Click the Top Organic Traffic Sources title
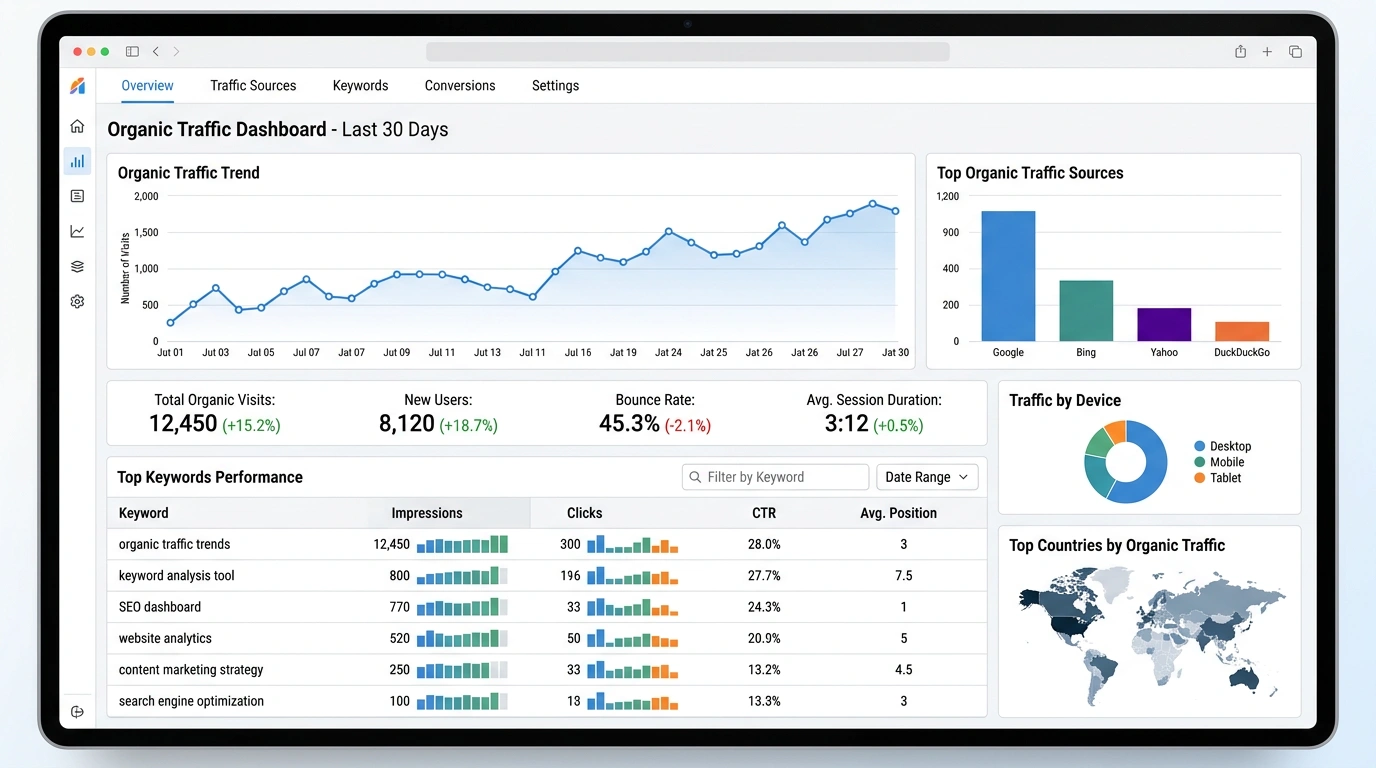 [x=1030, y=173]
